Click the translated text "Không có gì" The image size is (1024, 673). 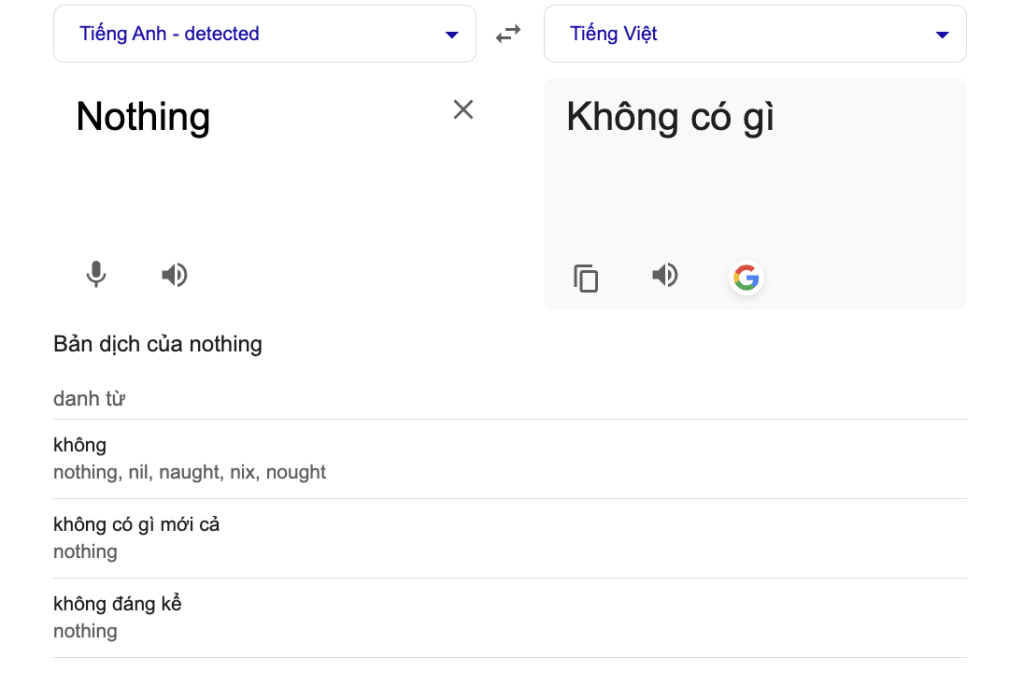pos(670,117)
